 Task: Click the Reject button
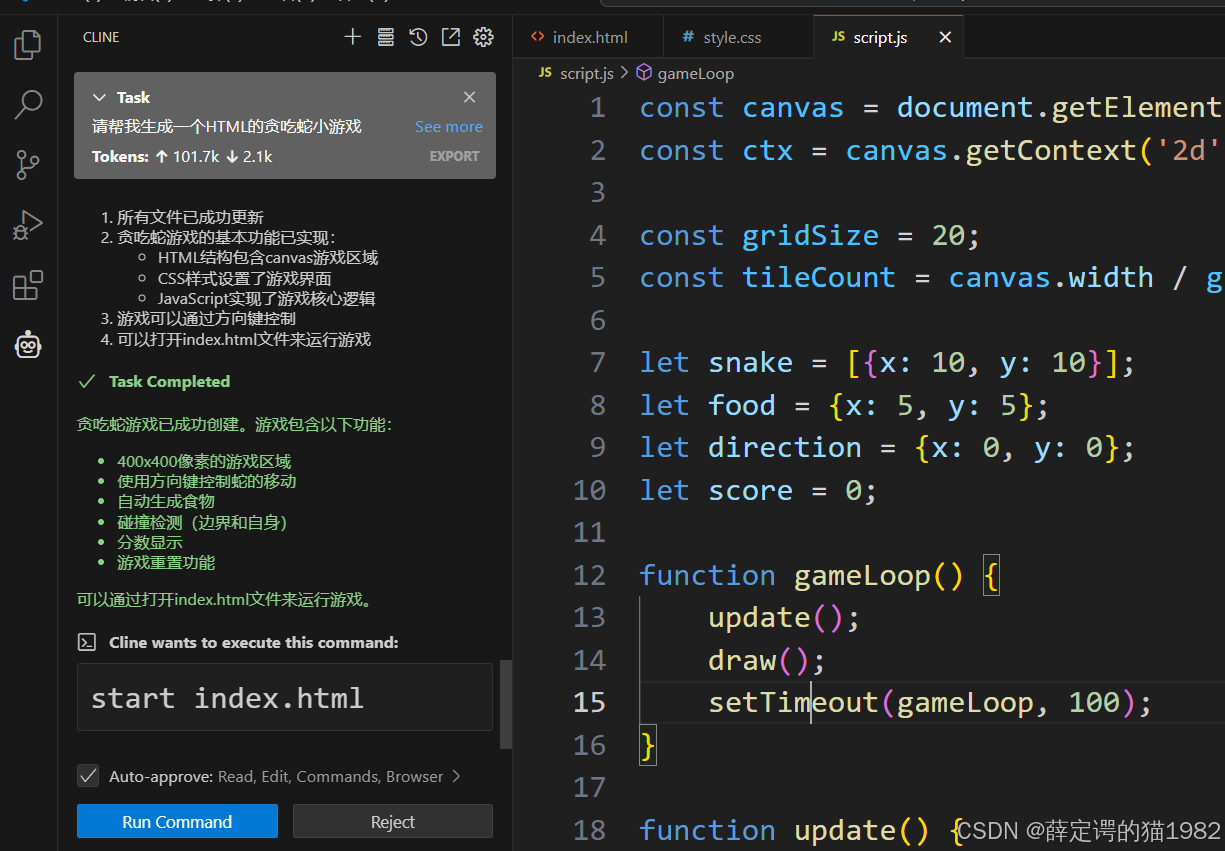click(393, 821)
